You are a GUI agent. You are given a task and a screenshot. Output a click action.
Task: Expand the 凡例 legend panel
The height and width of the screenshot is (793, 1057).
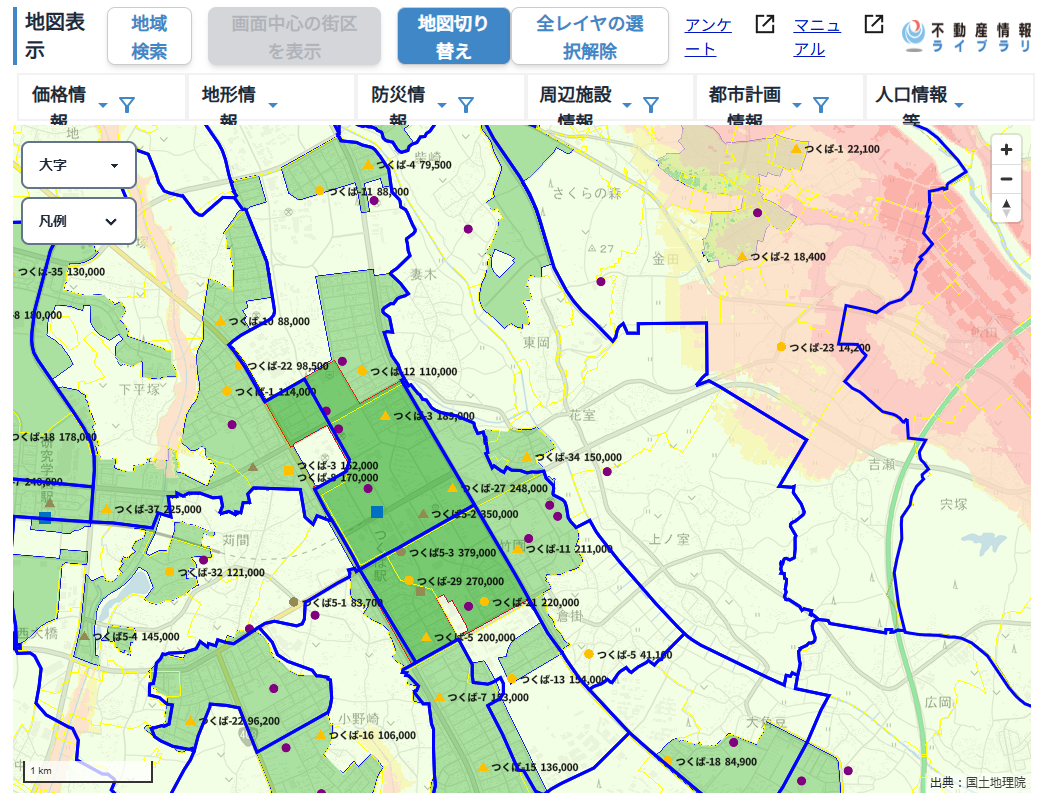click(79, 221)
